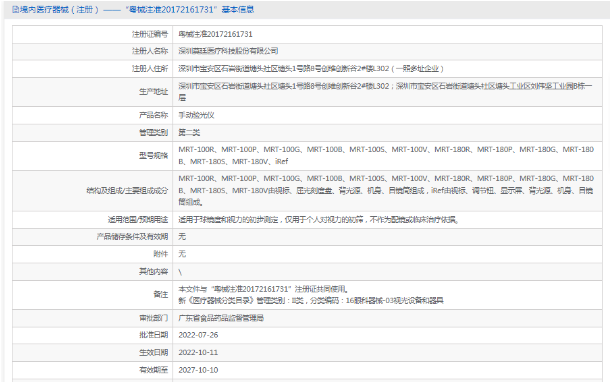Select the 结构及组成/主要组成成分 label cell

coord(93,191)
